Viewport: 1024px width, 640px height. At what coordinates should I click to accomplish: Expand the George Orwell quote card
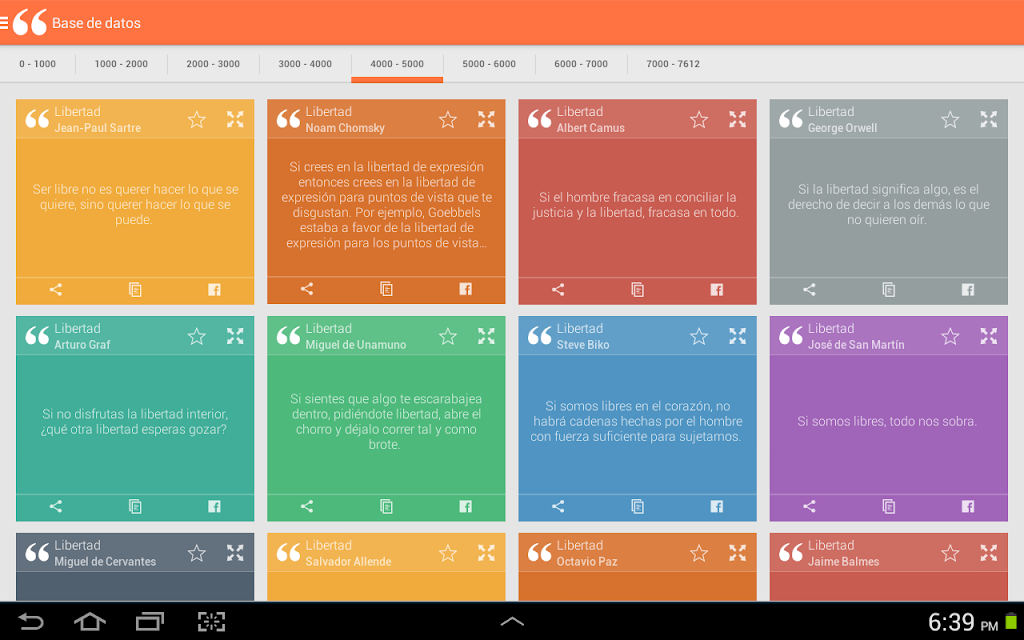pos(988,119)
